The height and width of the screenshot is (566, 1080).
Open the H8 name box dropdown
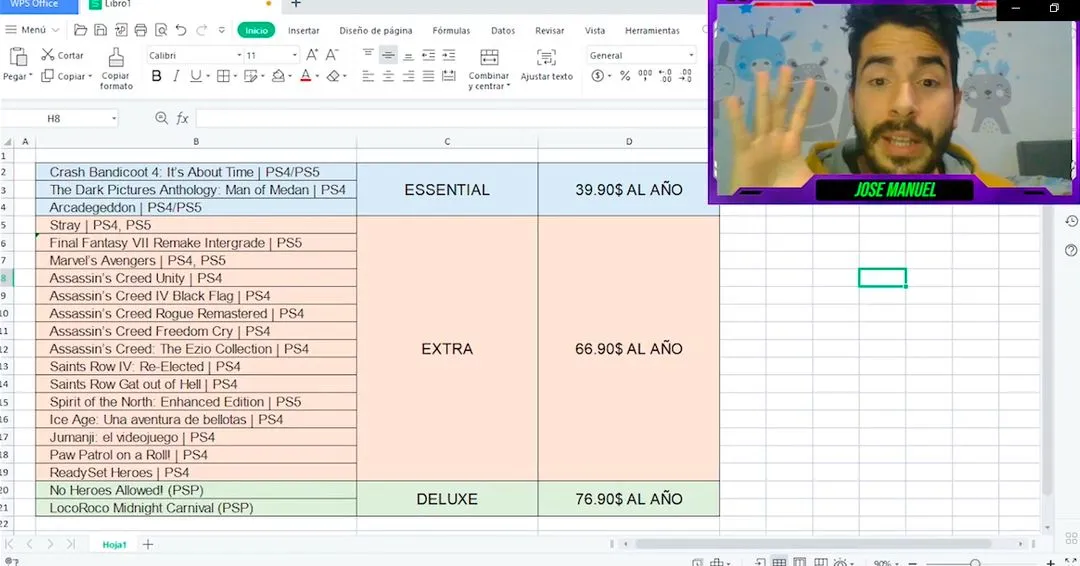pos(114,118)
